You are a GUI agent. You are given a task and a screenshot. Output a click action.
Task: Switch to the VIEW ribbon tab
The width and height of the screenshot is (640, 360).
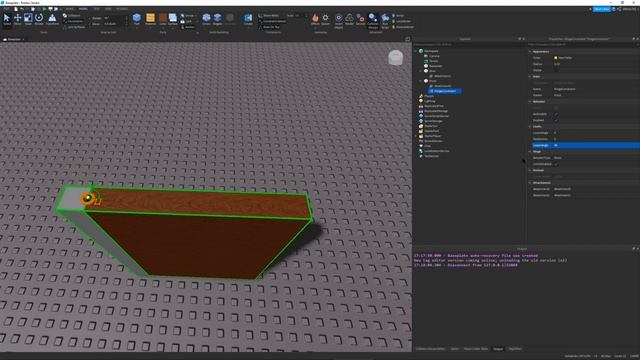108,9
